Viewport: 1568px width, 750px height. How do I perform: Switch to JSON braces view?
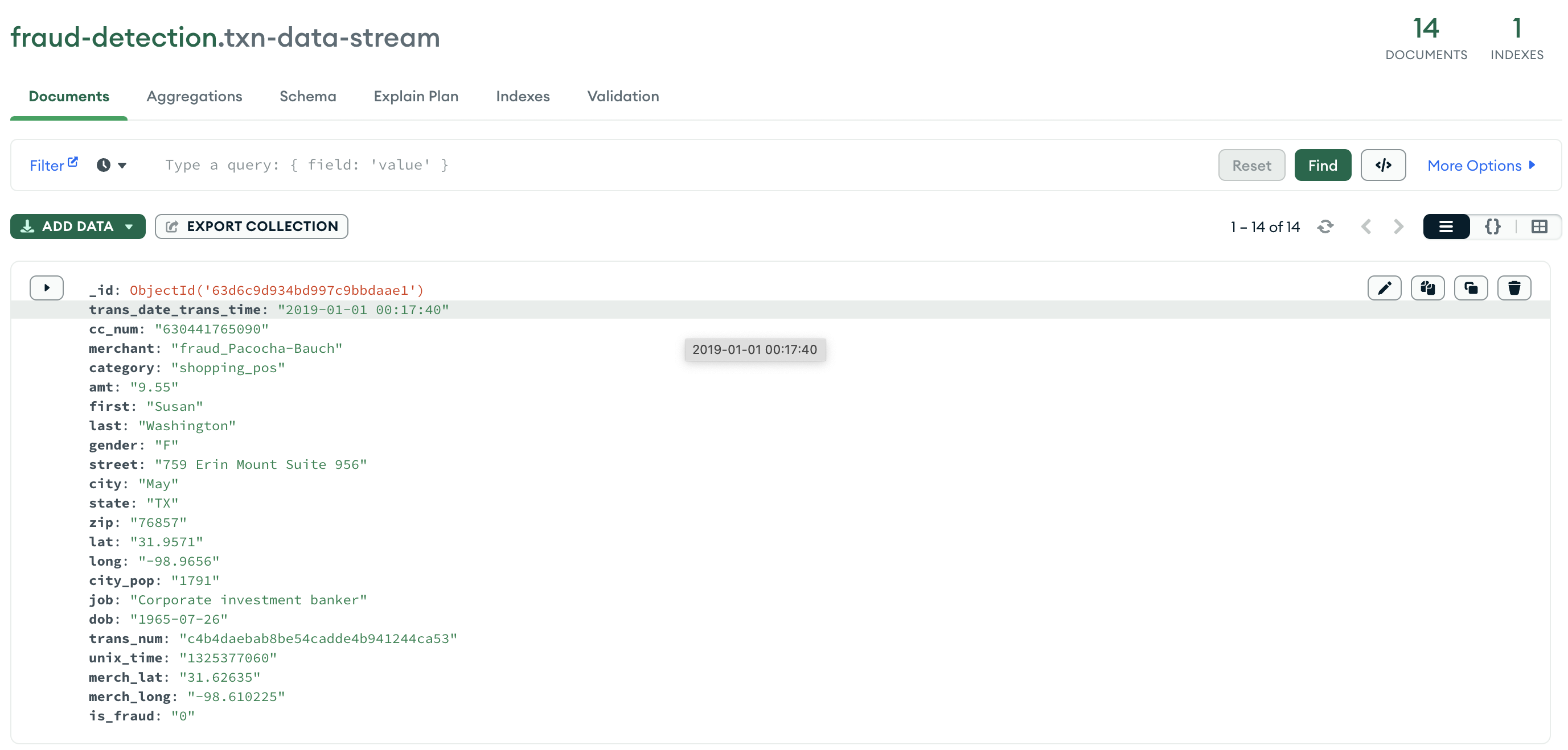pyautogui.click(x=1492, y=227)
